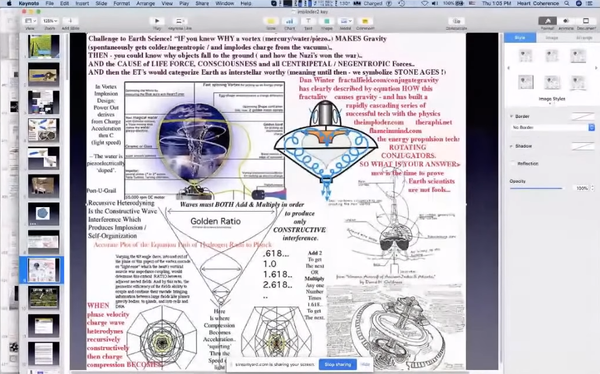
Task: Open the Insert menu
Action: coord(82,3)
